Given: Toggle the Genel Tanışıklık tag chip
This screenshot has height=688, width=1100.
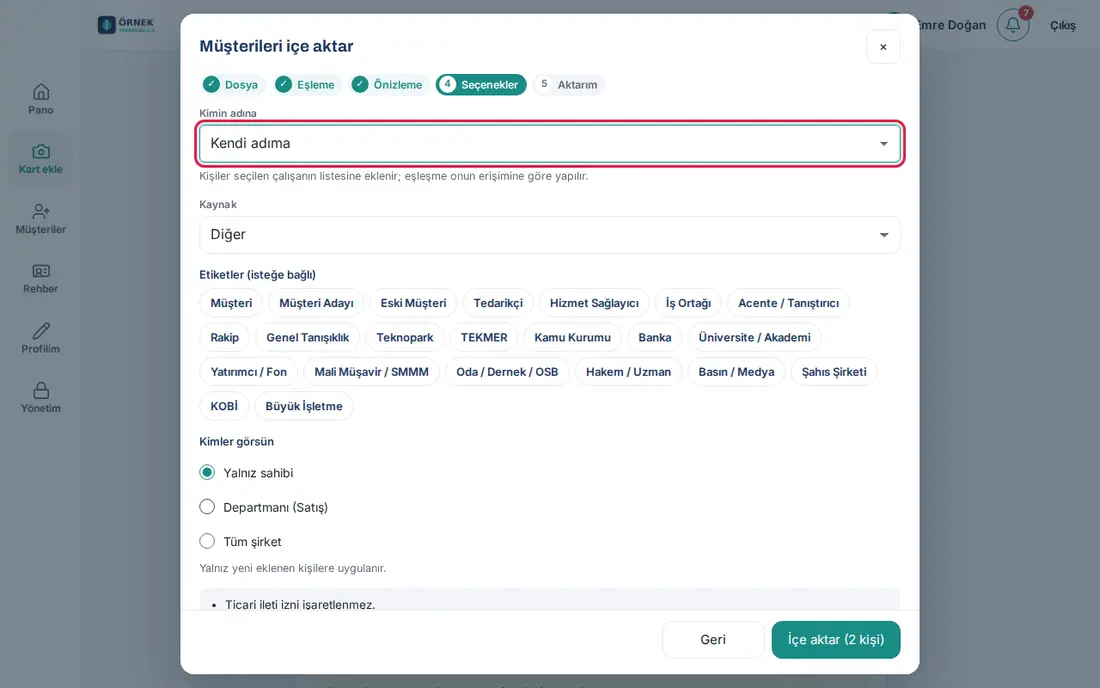Looking at the screenshot, I should click(307, 337).
